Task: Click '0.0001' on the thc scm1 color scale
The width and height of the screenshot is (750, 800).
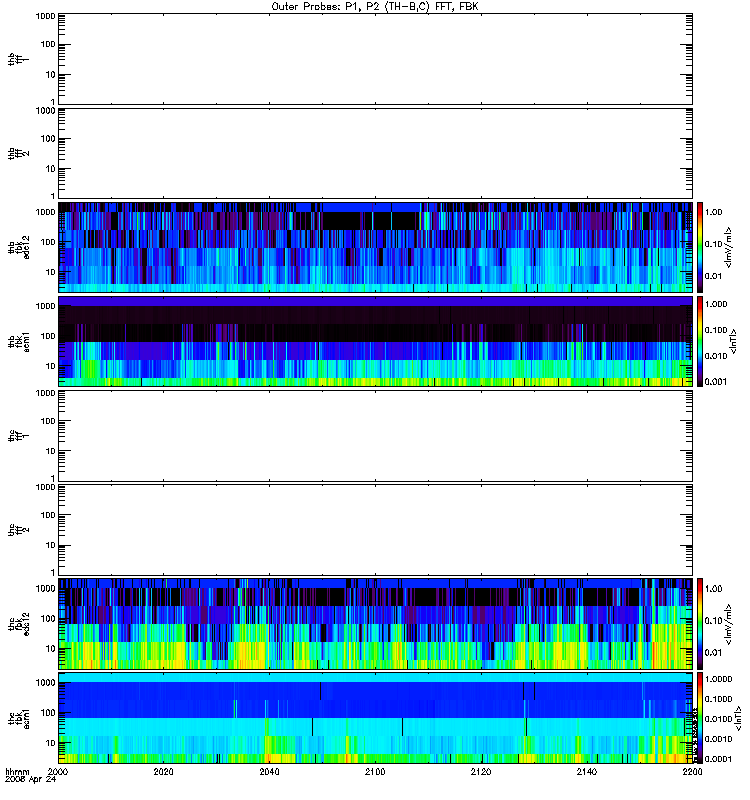Action: pyautogui.click(x=719, y=759)
